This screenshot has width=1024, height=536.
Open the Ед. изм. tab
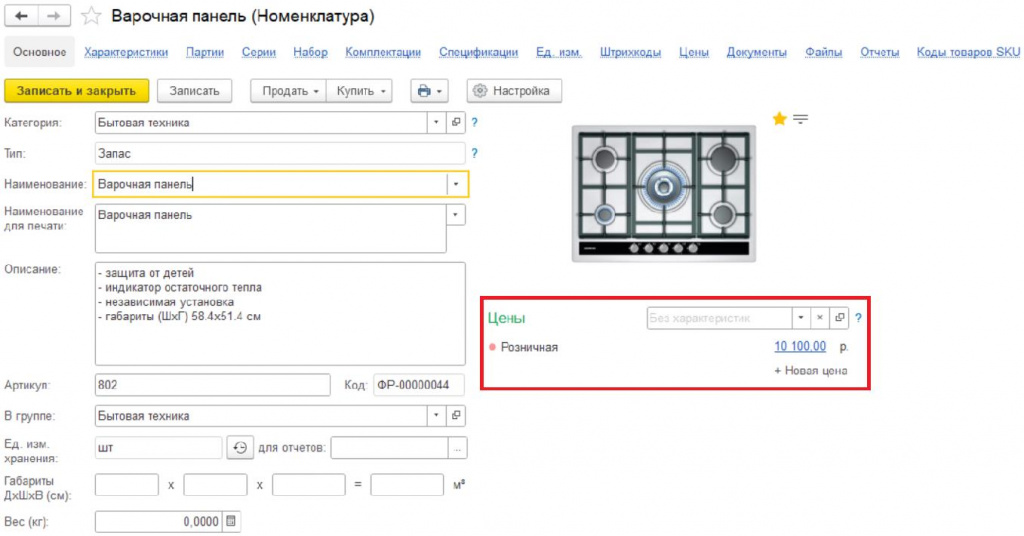pos(558,52)
